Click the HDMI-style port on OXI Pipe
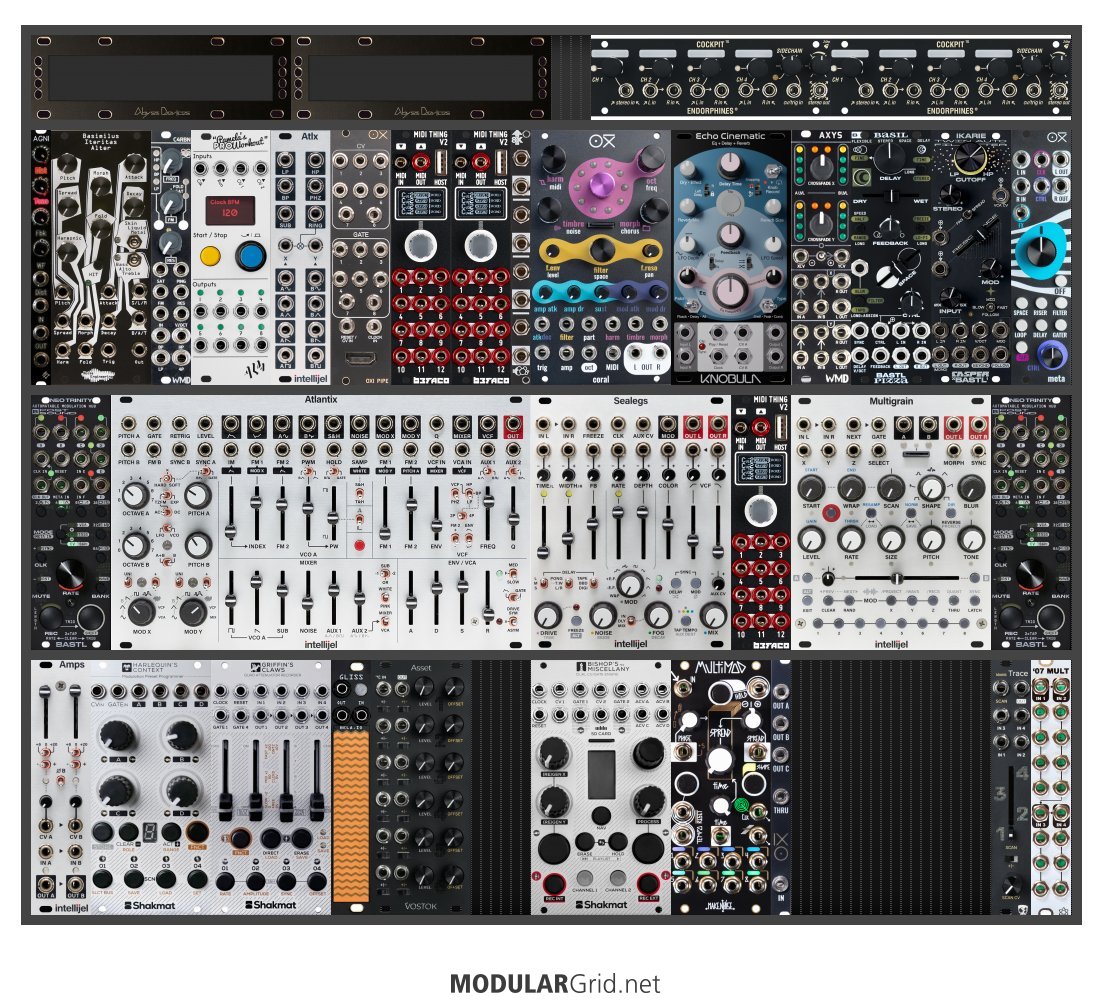Viewport: 1112px width, 1005px height. tap(360, 356)
